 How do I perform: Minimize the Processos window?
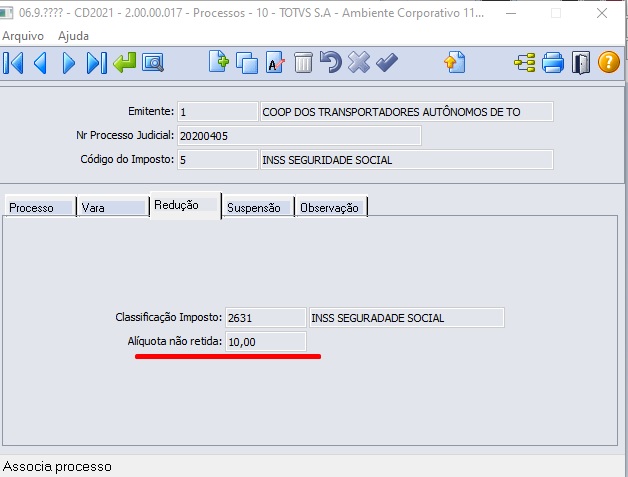511,13
